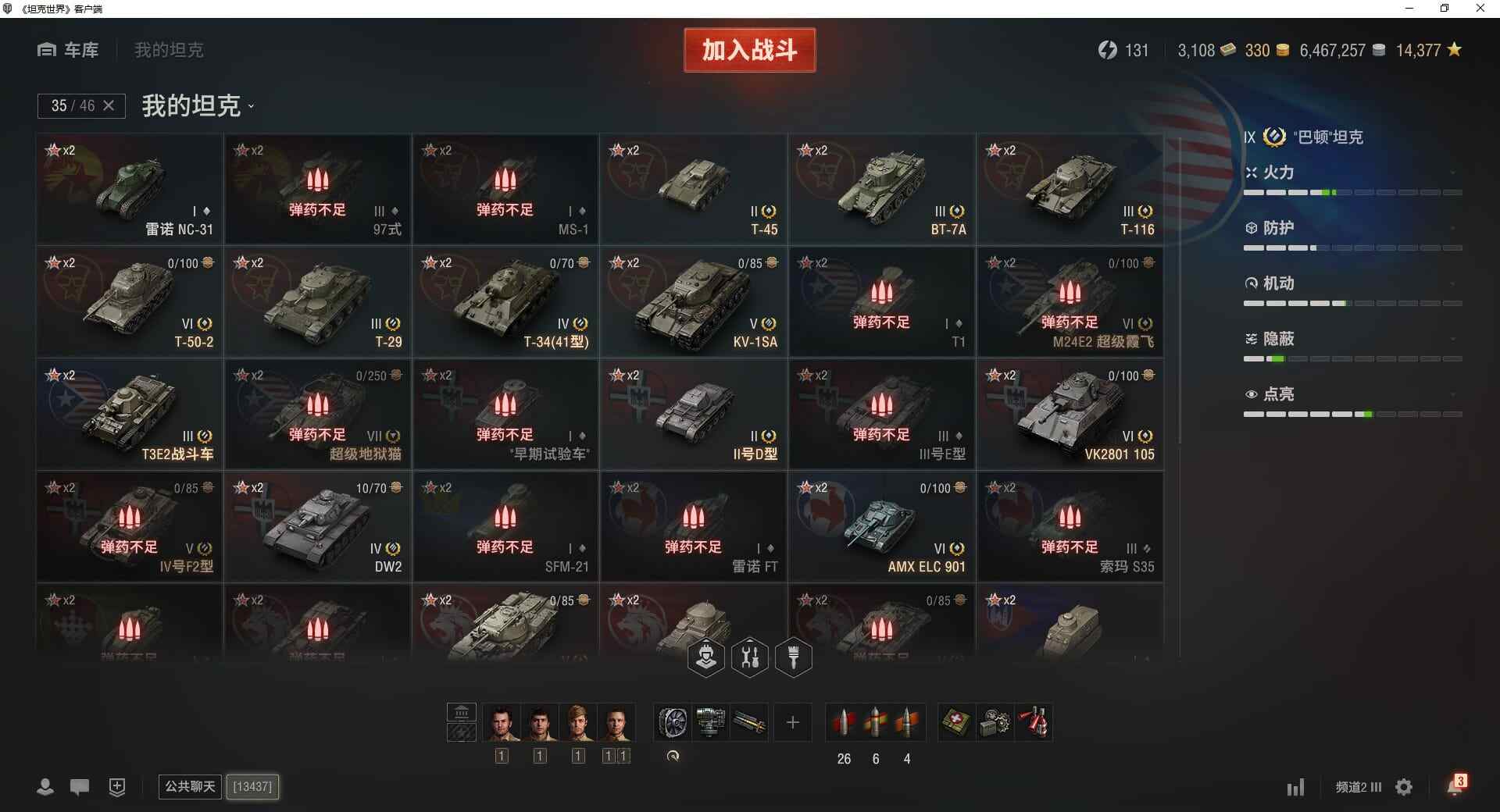Add equipment with the plus slot
This screenshot has height=812, width=1500.
(x=793, y=722)
